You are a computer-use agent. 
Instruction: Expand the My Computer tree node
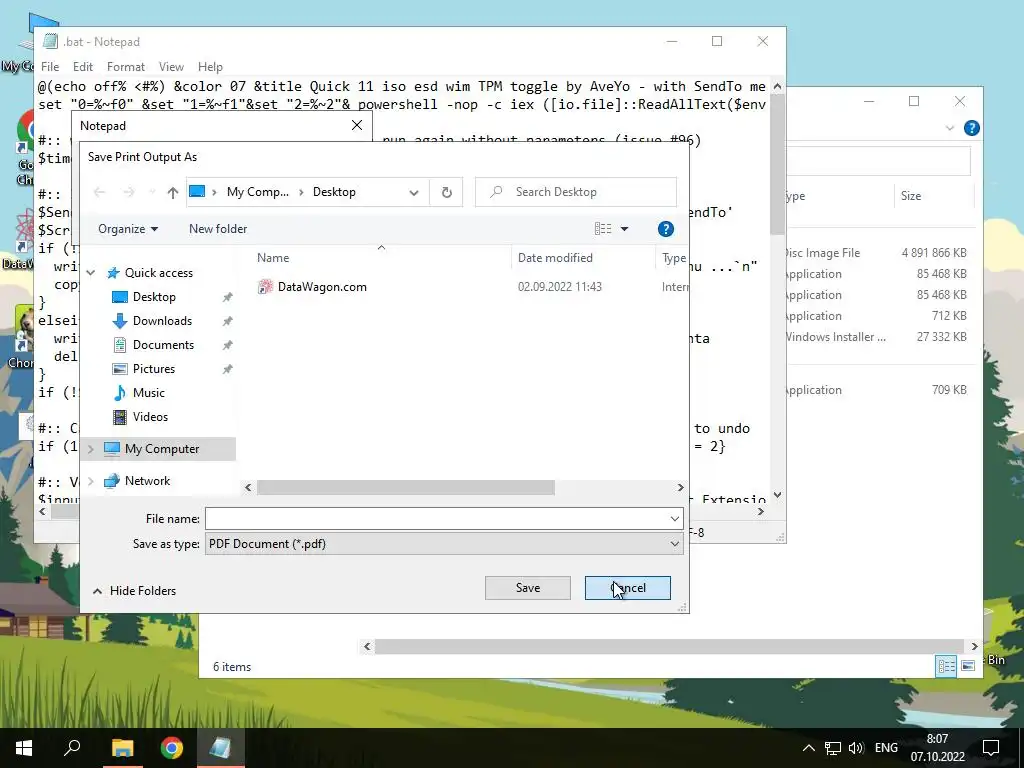(91, 449)
